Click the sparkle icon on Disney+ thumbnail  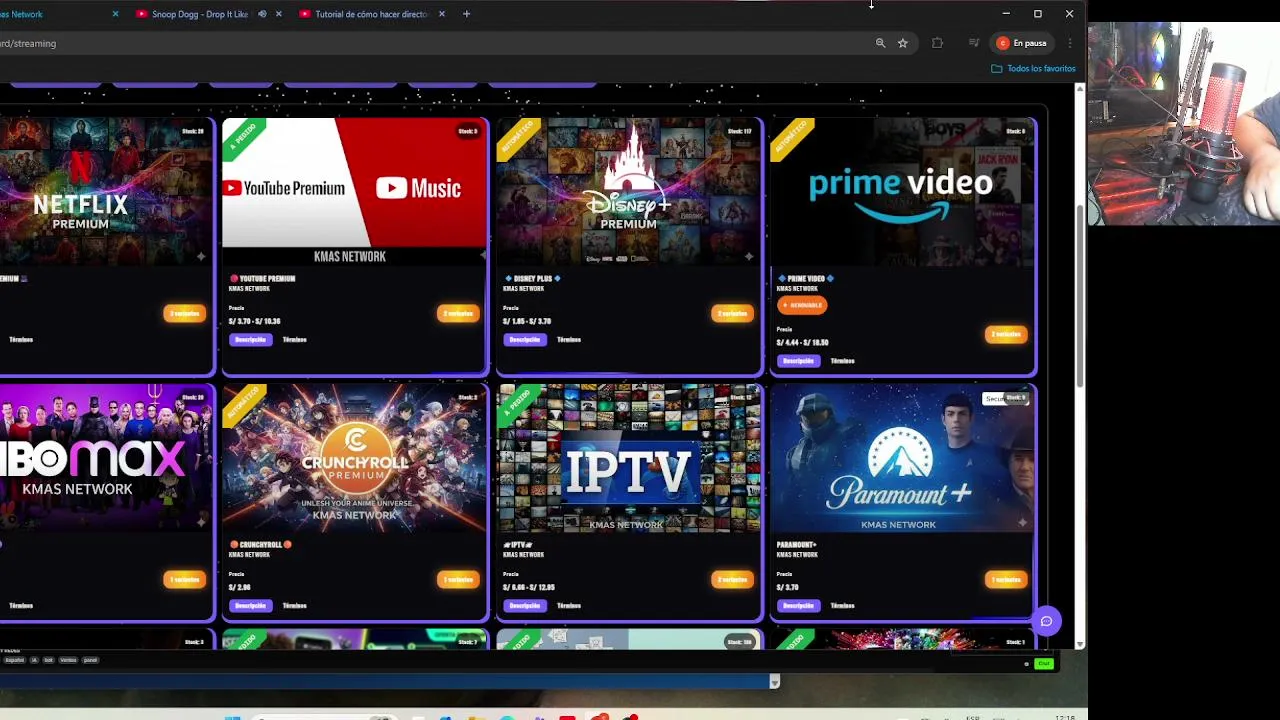coord(748,257)
